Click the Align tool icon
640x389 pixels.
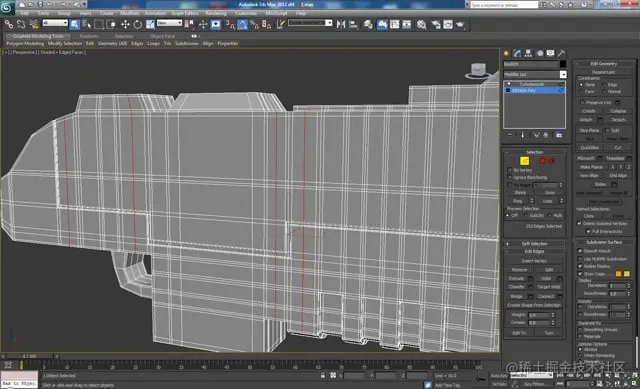click(353, 24)
